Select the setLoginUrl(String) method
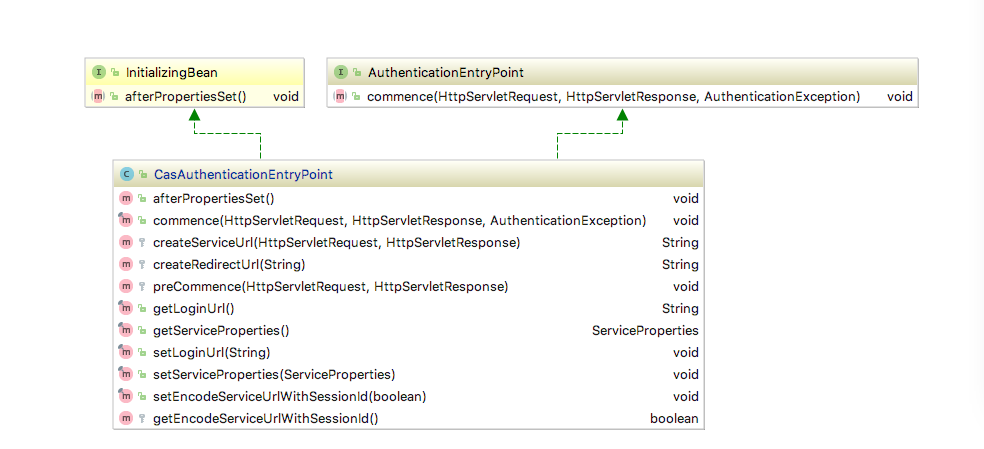Image resolution: width=984 pixels, height=449 pixels. tap(211, 353)
